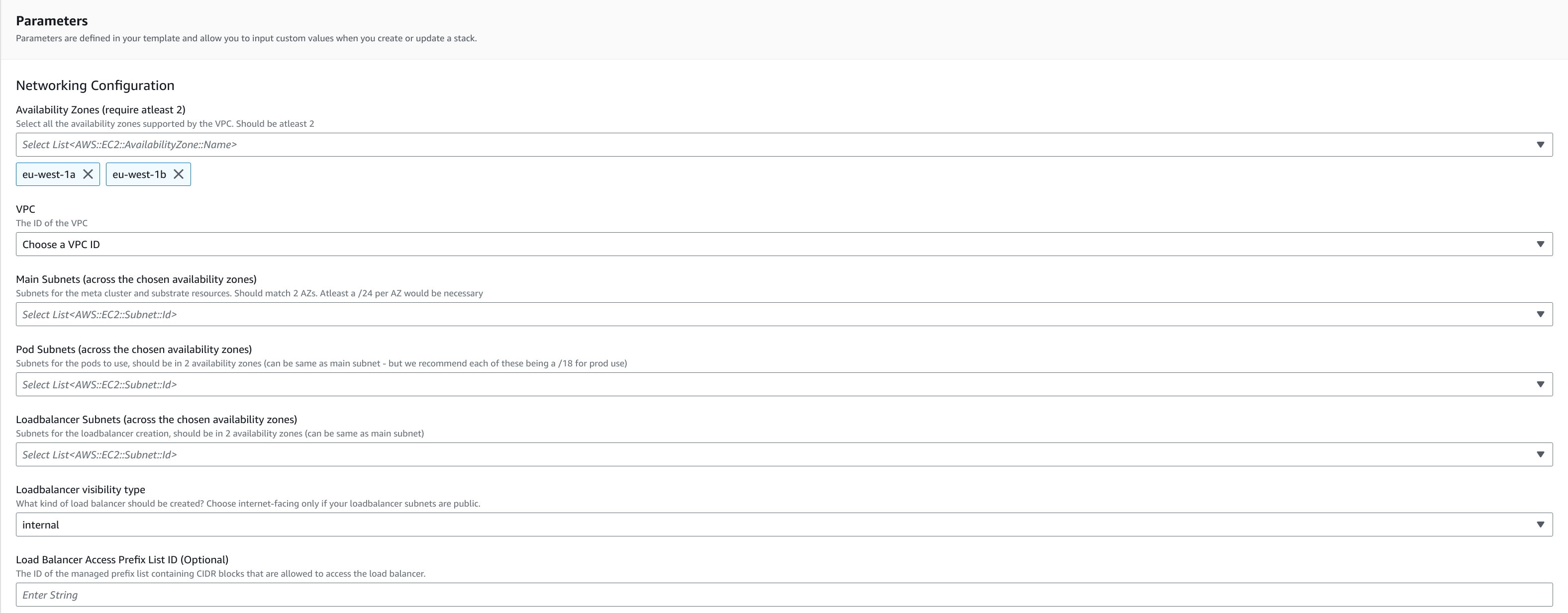
Task: Click Main Subnets dropdown arrow
Action: coord(1540,314)
